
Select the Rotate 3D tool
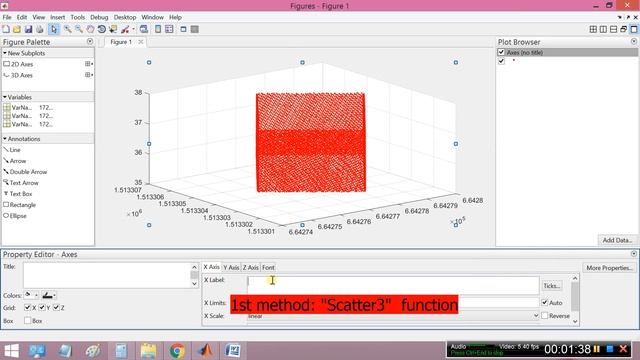tap(102, 29)
